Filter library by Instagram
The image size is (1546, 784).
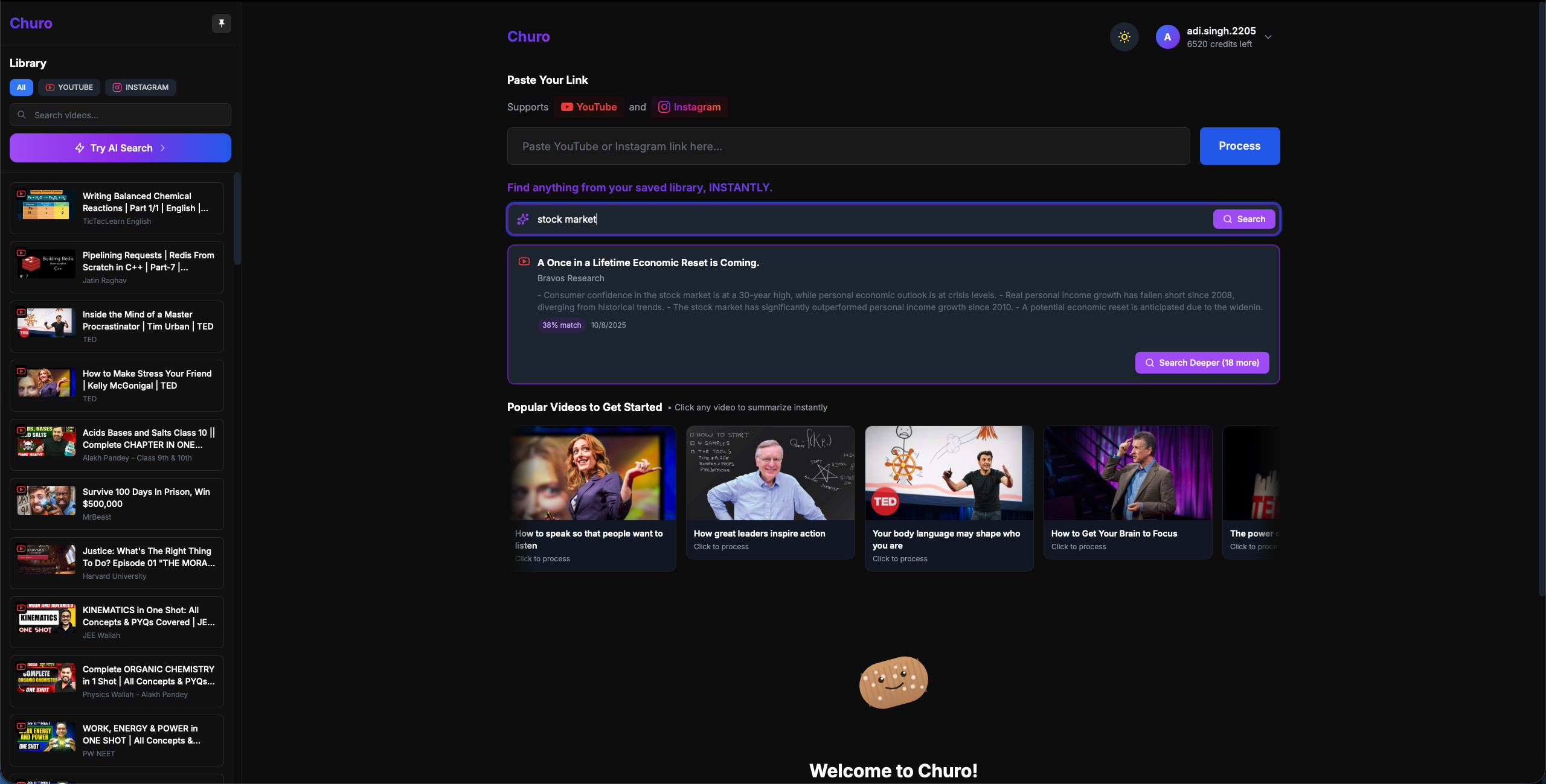[140, 87]
